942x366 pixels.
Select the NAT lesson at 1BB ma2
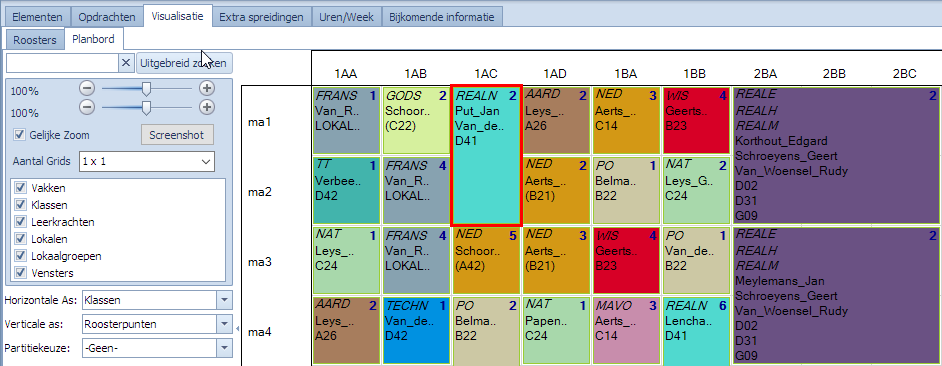(x=696, y=191)
